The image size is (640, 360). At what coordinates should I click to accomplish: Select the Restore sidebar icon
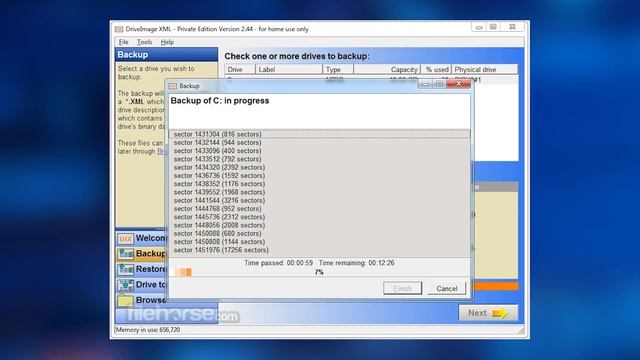click(125, 269)
